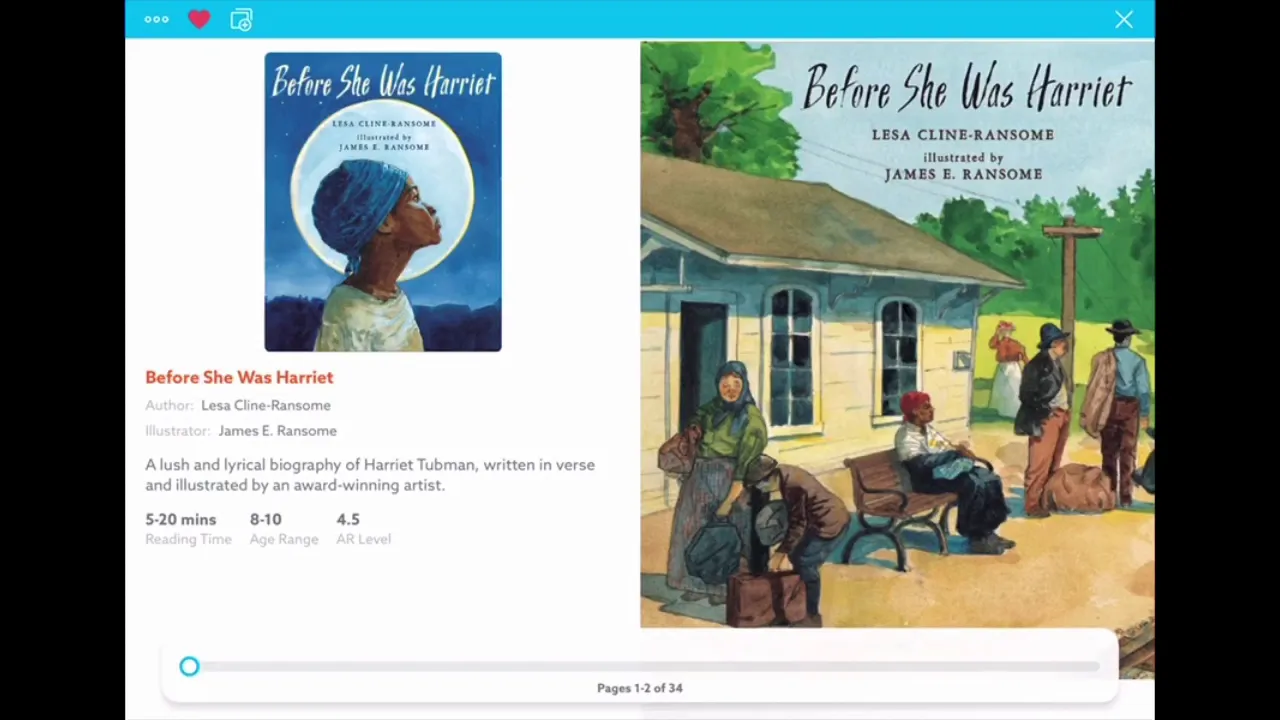Click the orange Before She Was Harriet title

click(x=239, y=377)
